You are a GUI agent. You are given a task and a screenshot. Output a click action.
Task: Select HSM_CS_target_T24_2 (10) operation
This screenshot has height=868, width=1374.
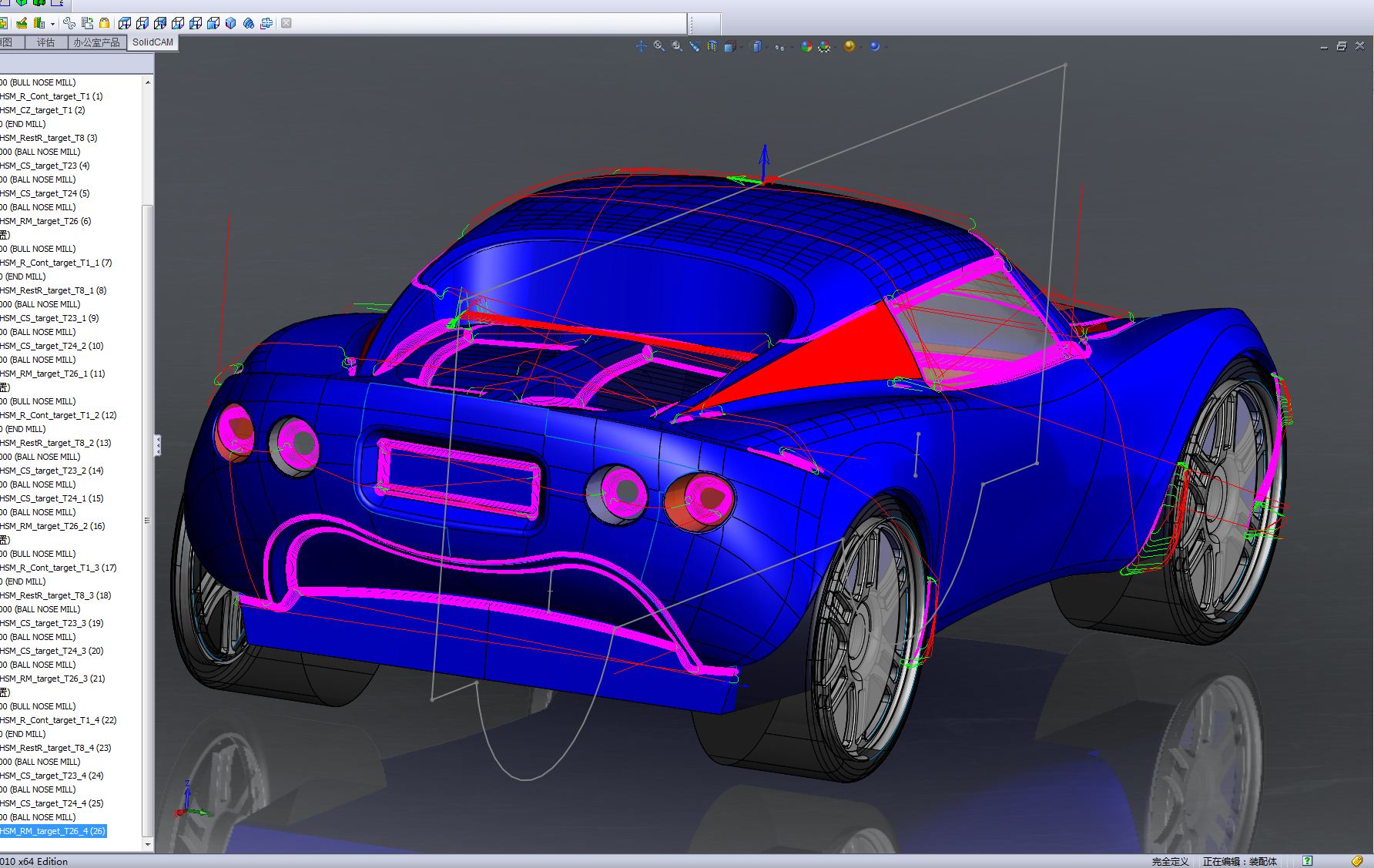(52, 346)
